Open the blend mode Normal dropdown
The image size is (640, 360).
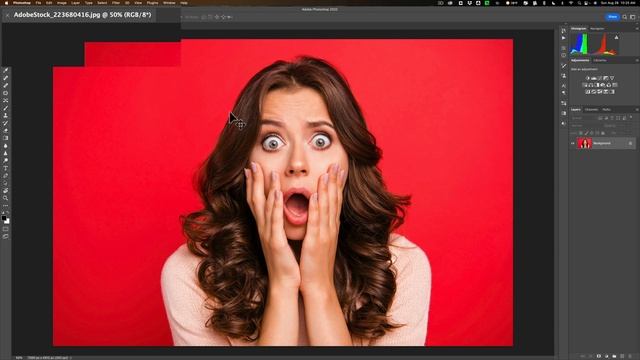[x=586, y=126]
